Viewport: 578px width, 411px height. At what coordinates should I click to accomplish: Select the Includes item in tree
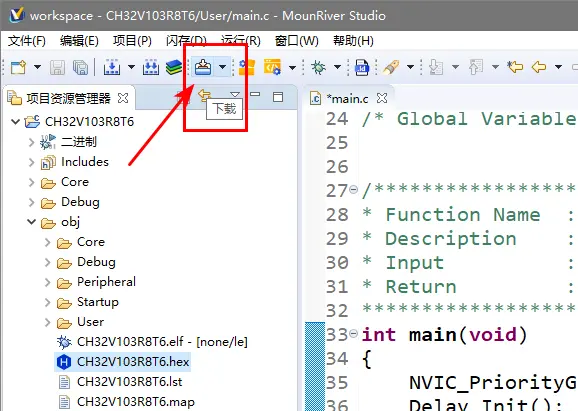pos(85,162)
